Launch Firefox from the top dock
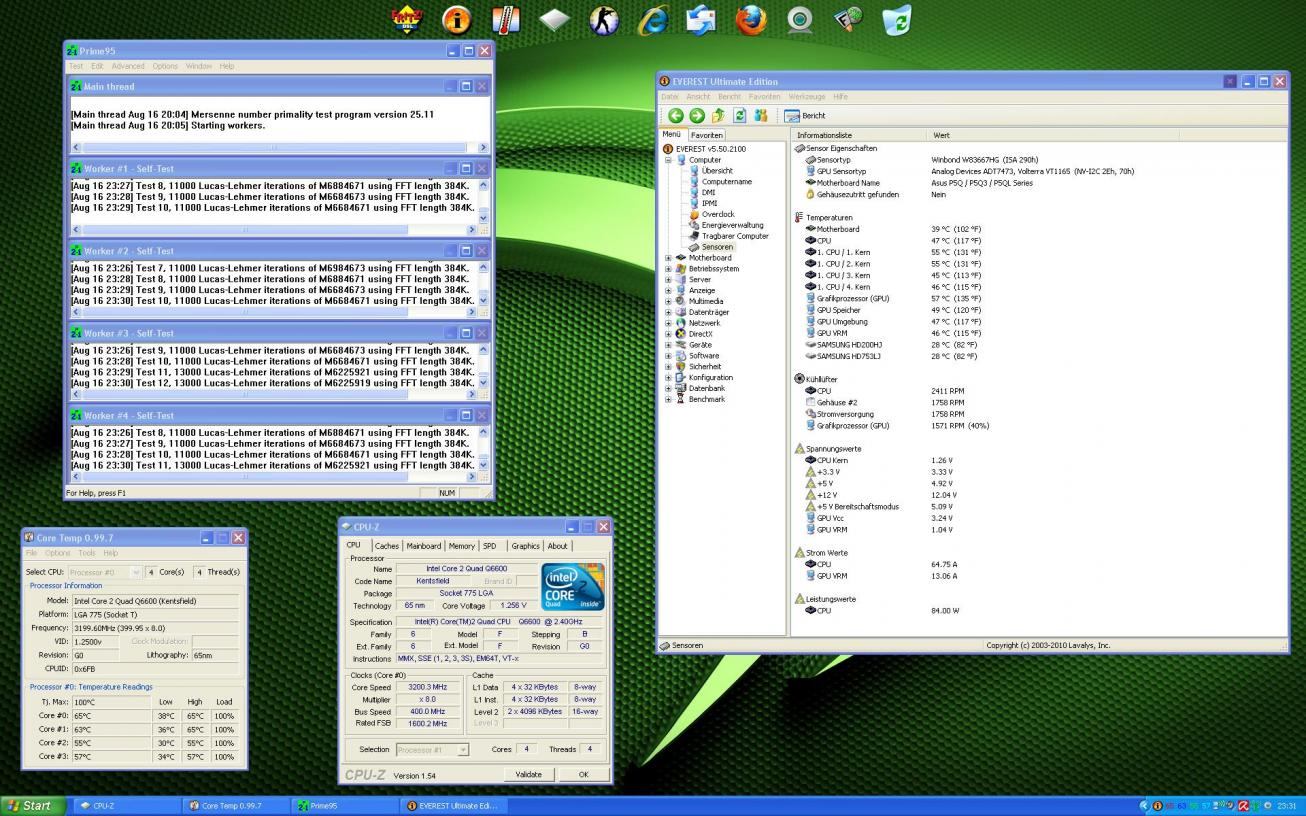This screenshot has width=1306, height=816. point(750,19)
